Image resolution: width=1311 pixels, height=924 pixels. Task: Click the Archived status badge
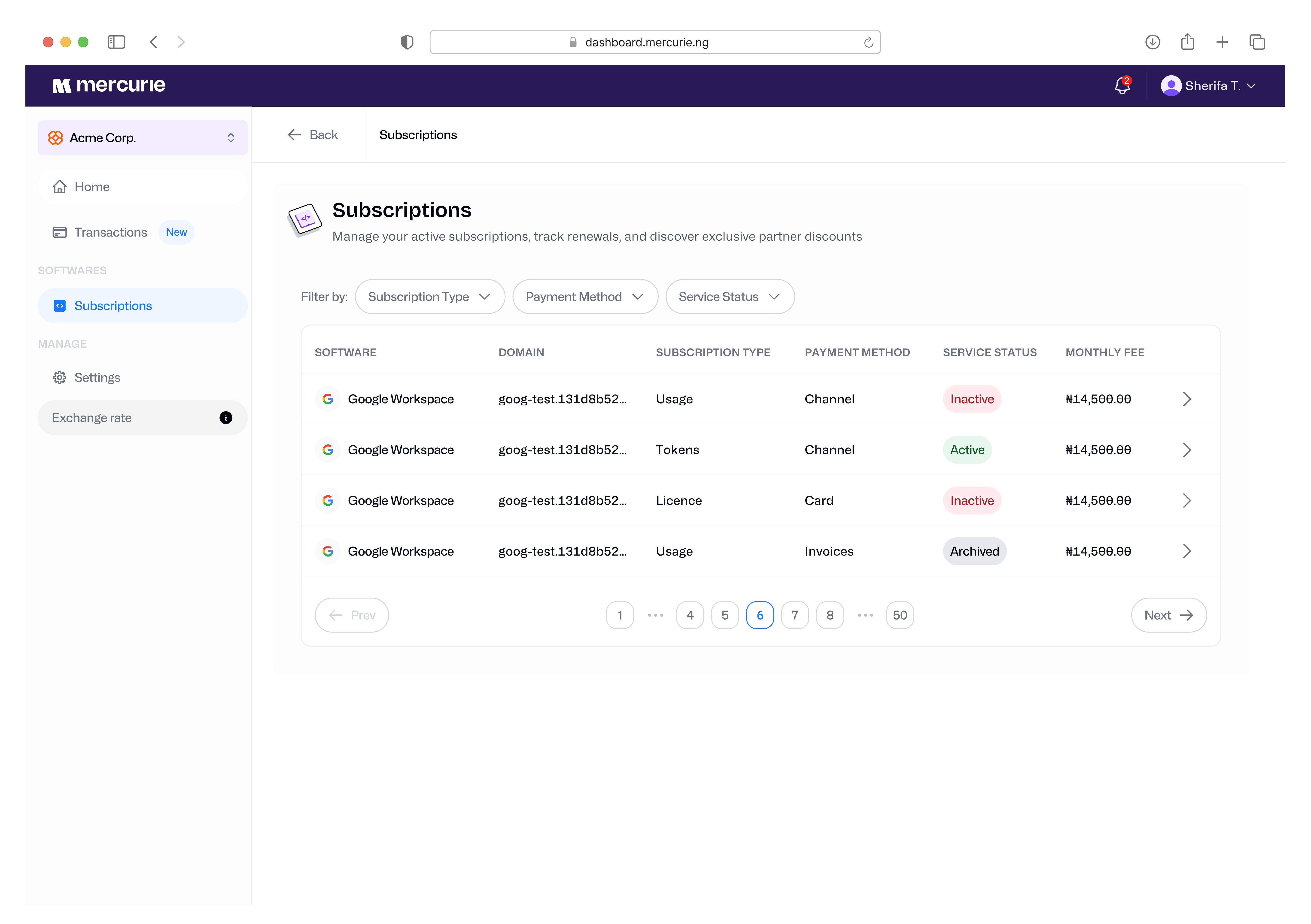click(975, 551)
